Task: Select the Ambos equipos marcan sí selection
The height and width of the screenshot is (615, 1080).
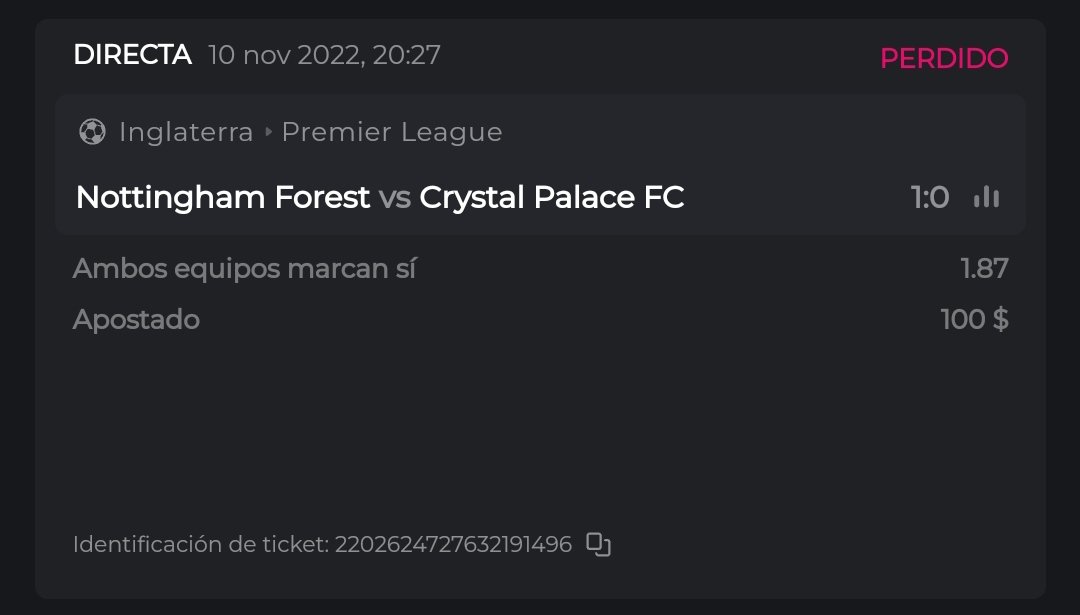Action: coord(245,268)
